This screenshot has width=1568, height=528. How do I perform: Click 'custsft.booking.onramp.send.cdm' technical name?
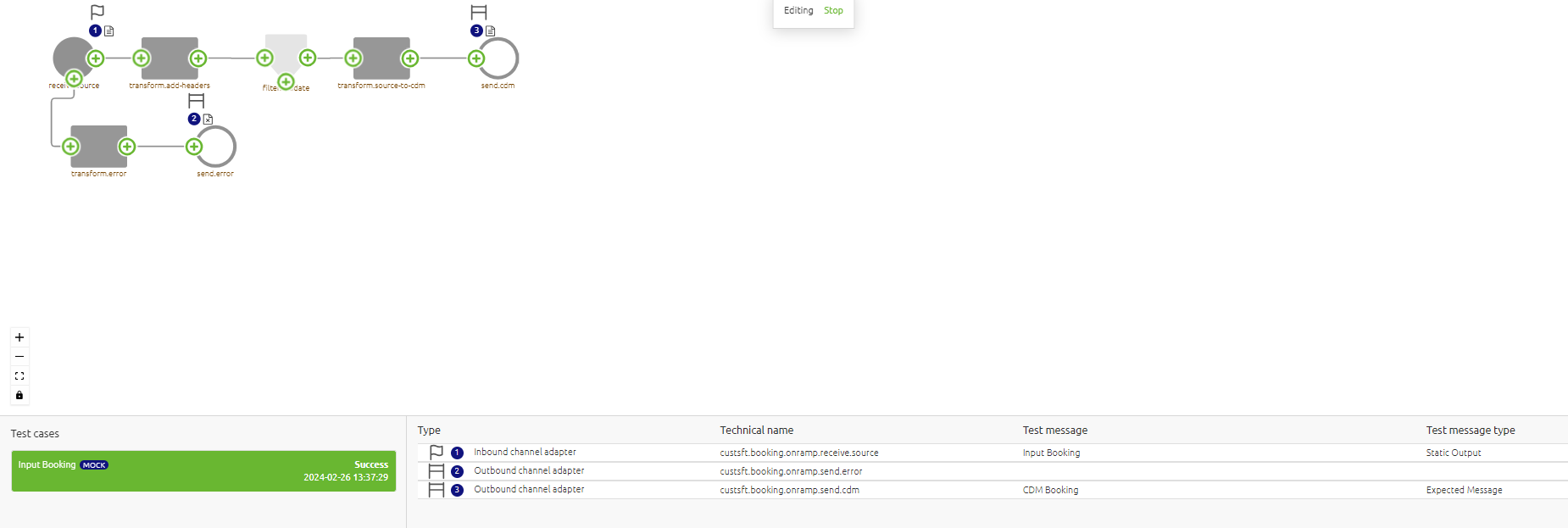pyautogui.click(x=789, y=491)
